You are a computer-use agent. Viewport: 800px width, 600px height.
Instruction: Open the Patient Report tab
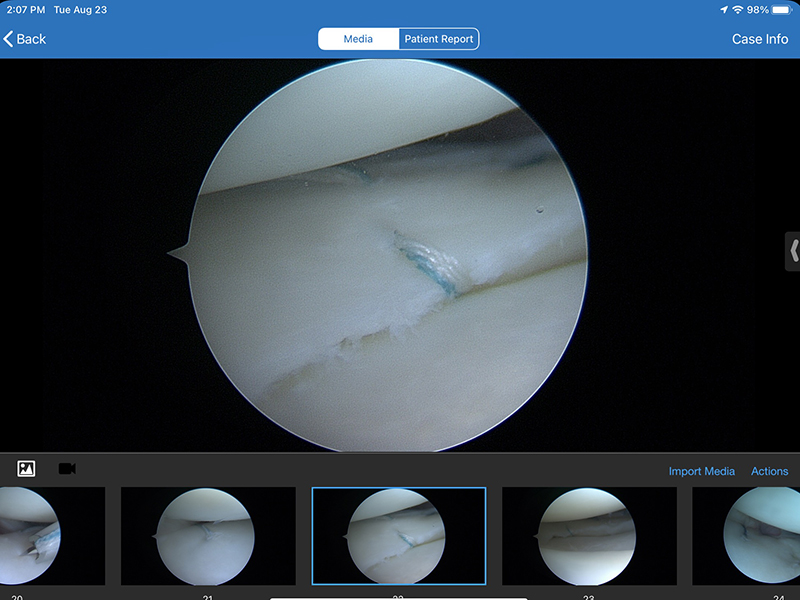(x=439, y=39)
